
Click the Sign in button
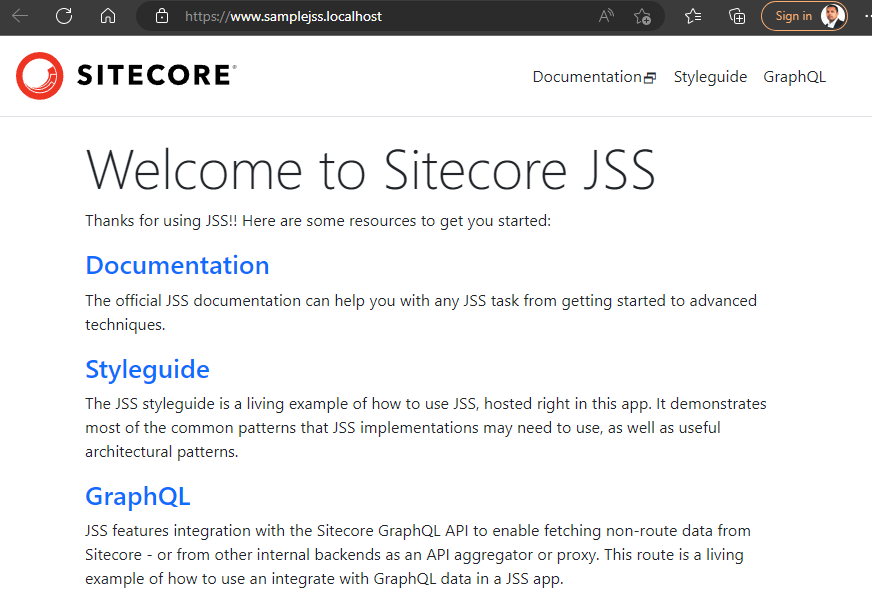[804, 16]
